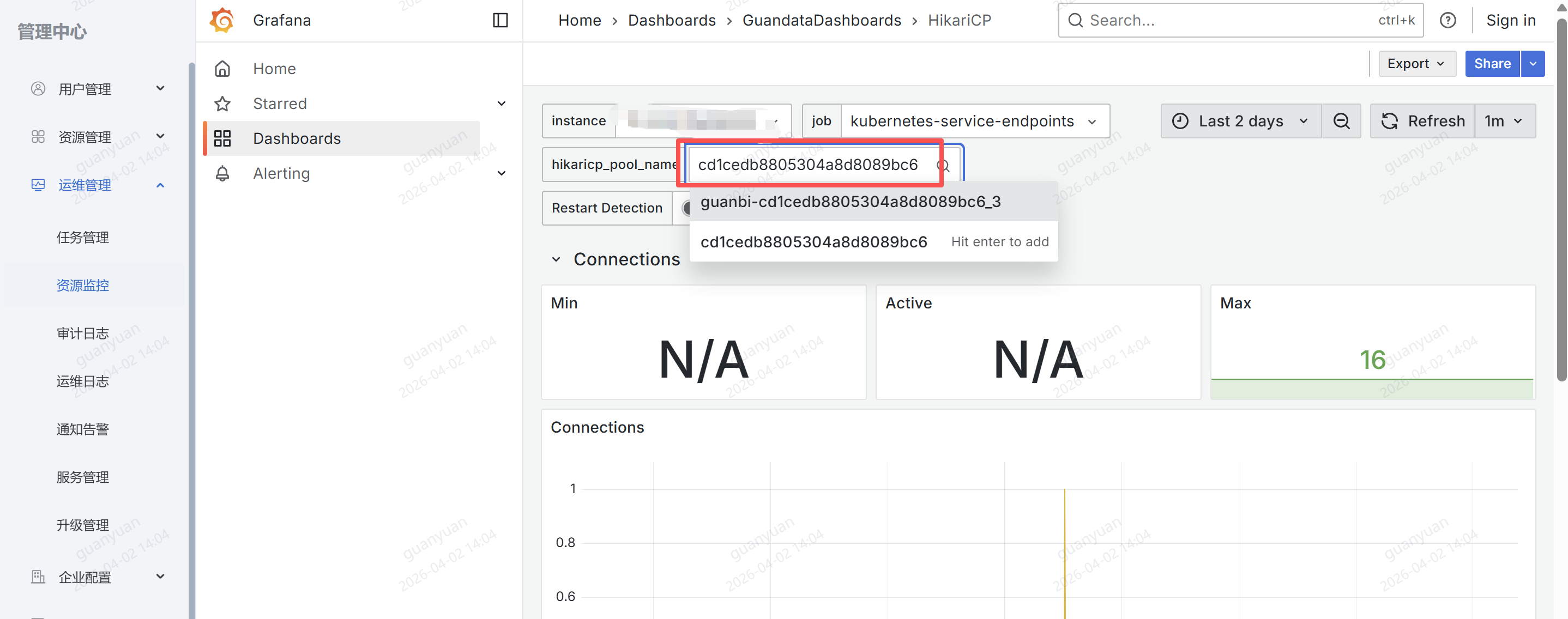Image resolution: width=1568 pixels, height=619 pixels.
Task: Click the help question mark icon
Action: pos(1448,20)
